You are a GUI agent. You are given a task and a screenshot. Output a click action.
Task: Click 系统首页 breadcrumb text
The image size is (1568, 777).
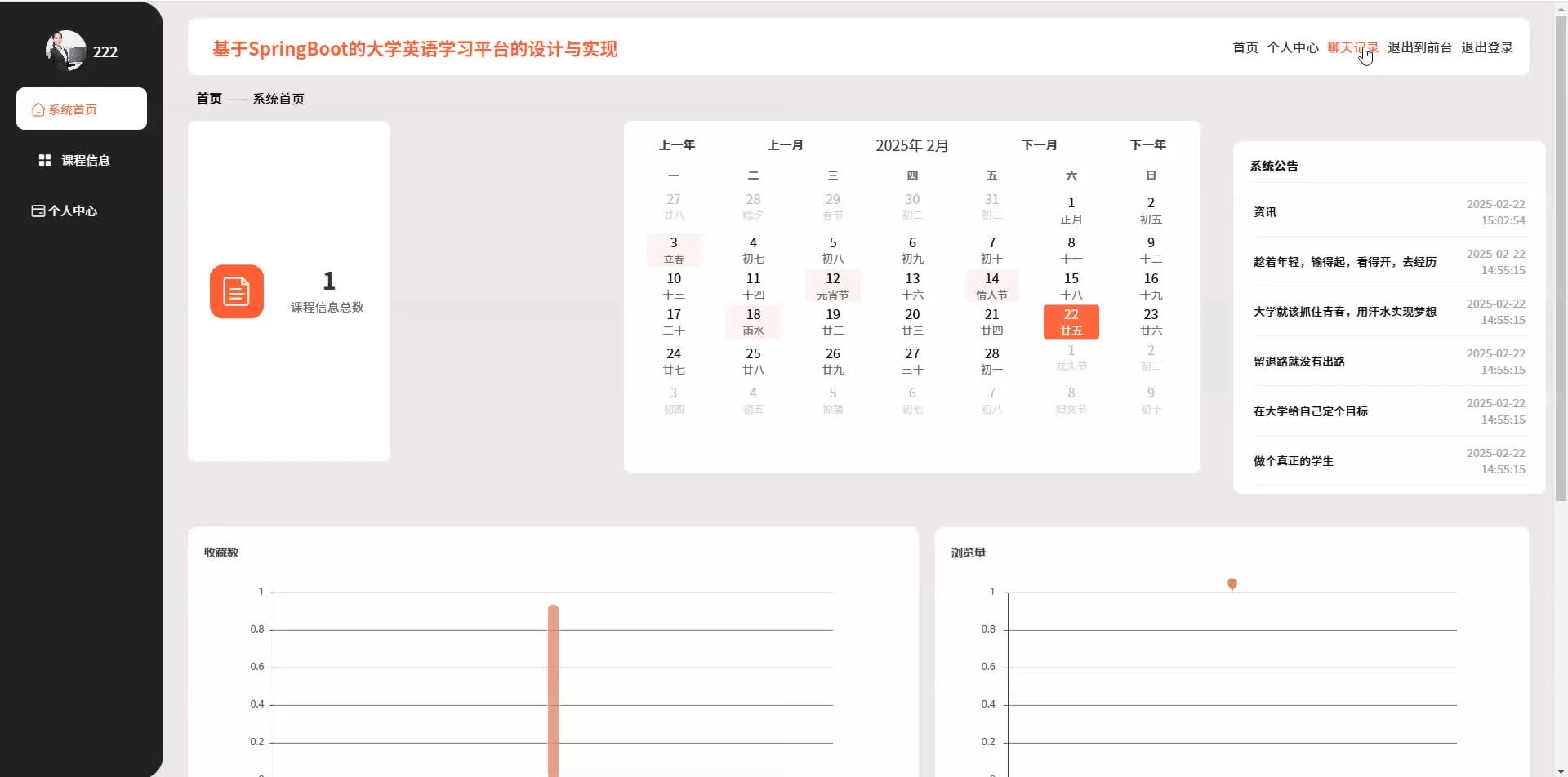coord(278,99)
